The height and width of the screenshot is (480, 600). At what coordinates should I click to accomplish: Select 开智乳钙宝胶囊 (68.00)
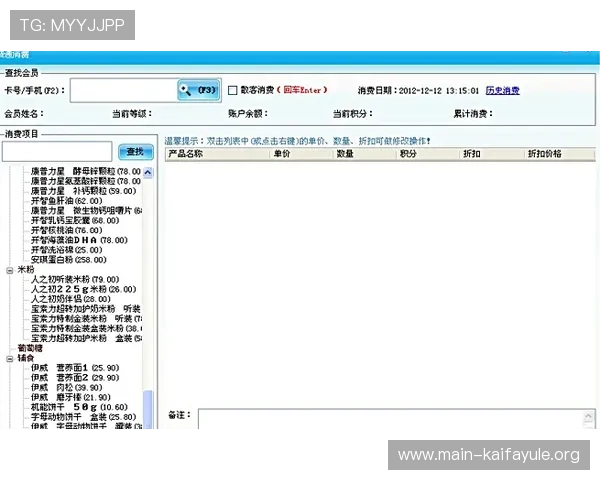pyautogui.click(x=75, y=220)
